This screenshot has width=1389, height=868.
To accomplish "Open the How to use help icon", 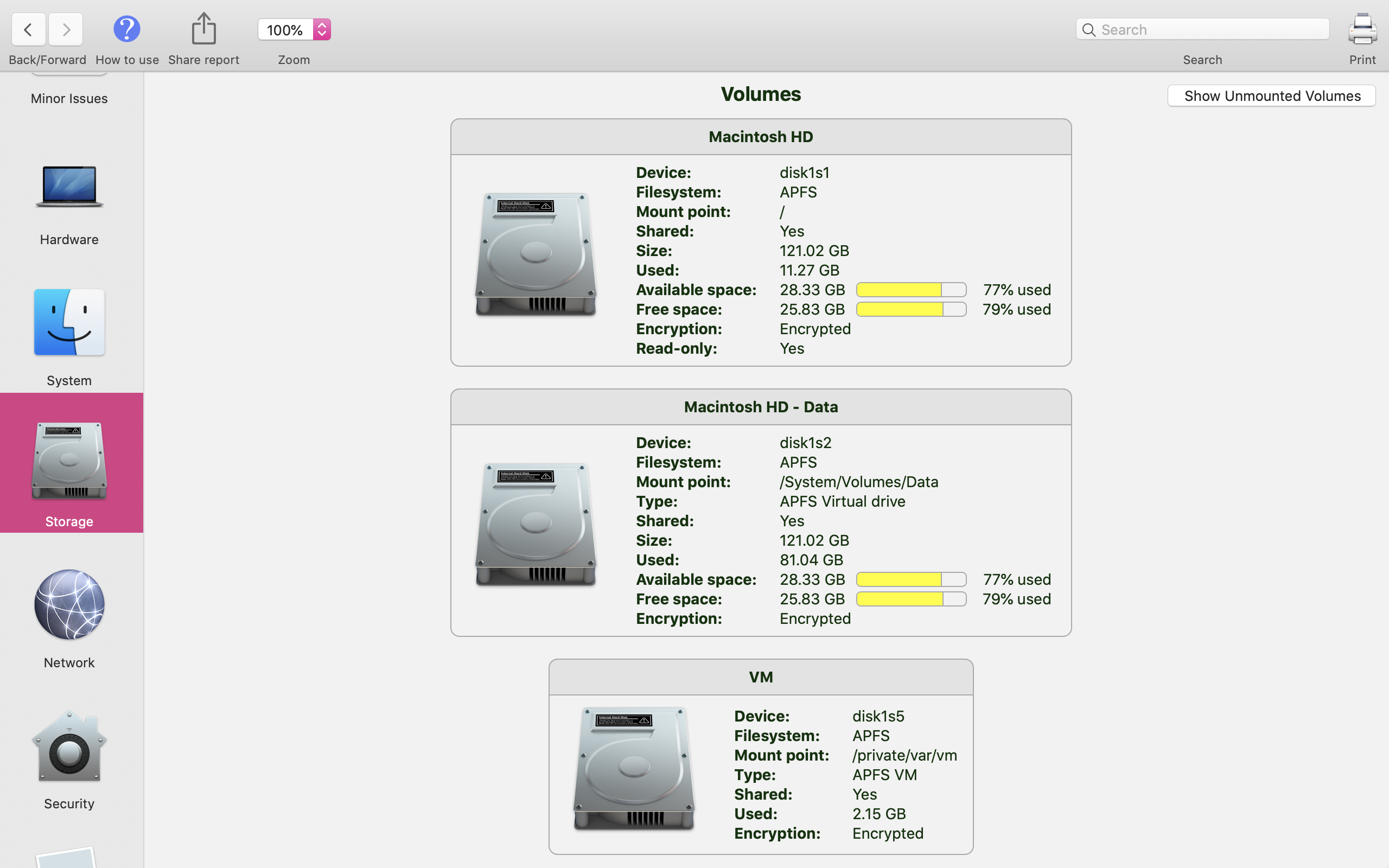I will point(127,29).
